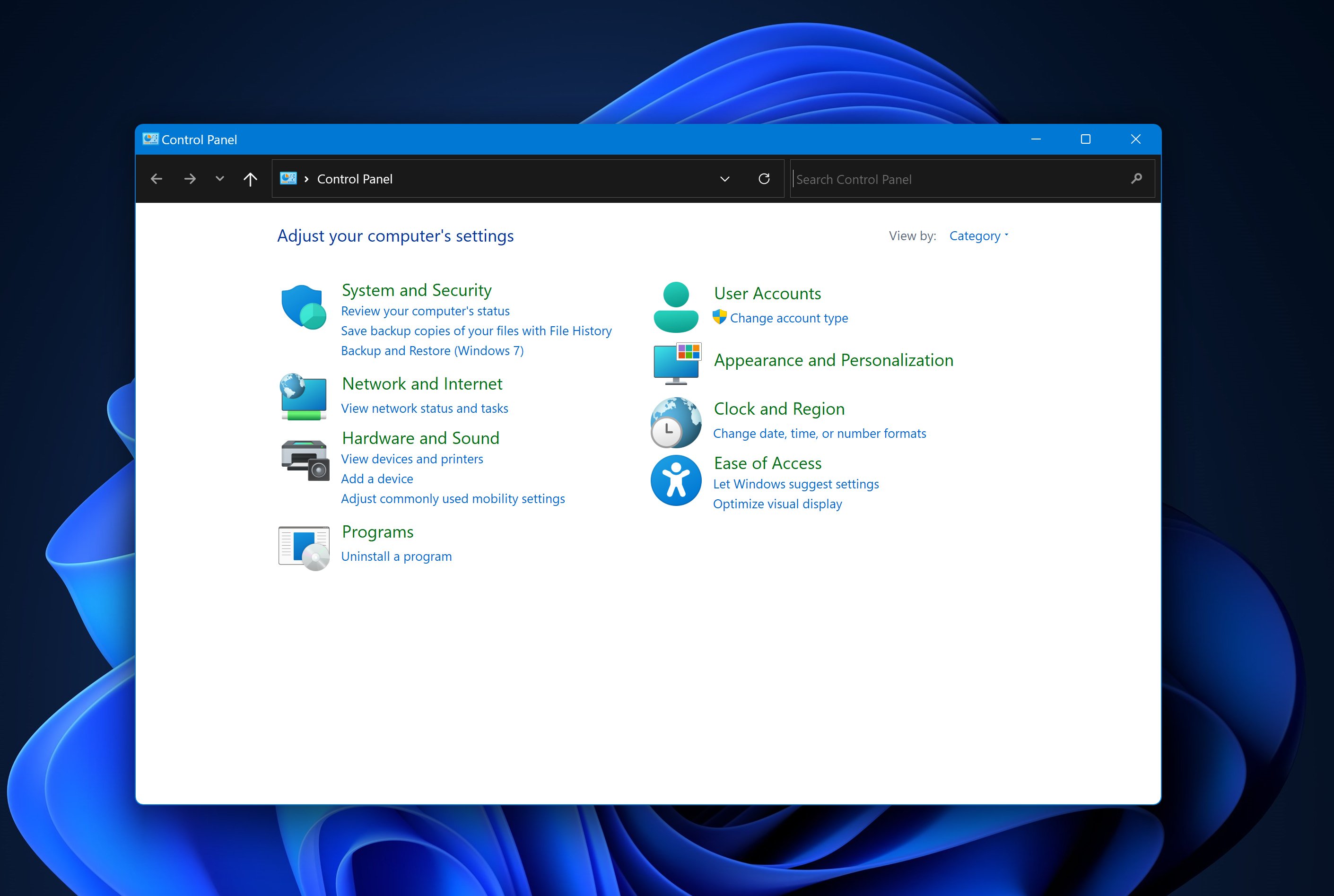Click View network status and tasks
1334x896 pixels.
pyautogui.click(x=425, y=409)
